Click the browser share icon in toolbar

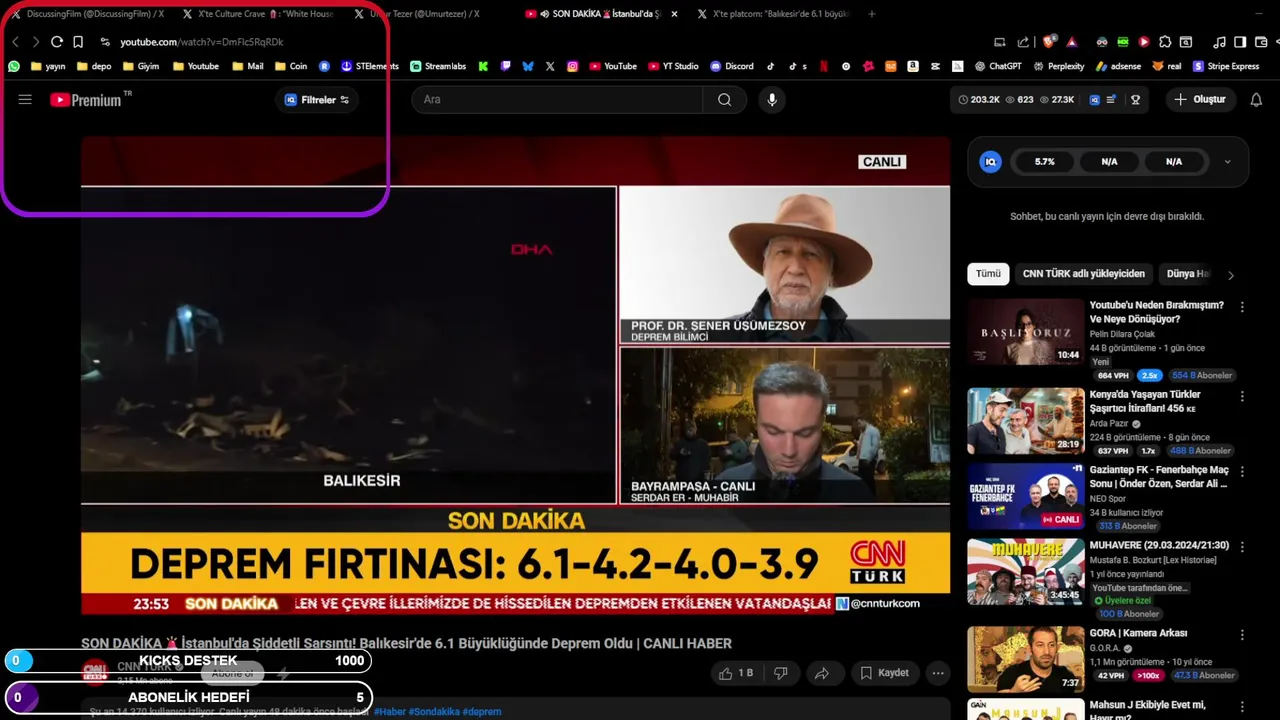1023,42
